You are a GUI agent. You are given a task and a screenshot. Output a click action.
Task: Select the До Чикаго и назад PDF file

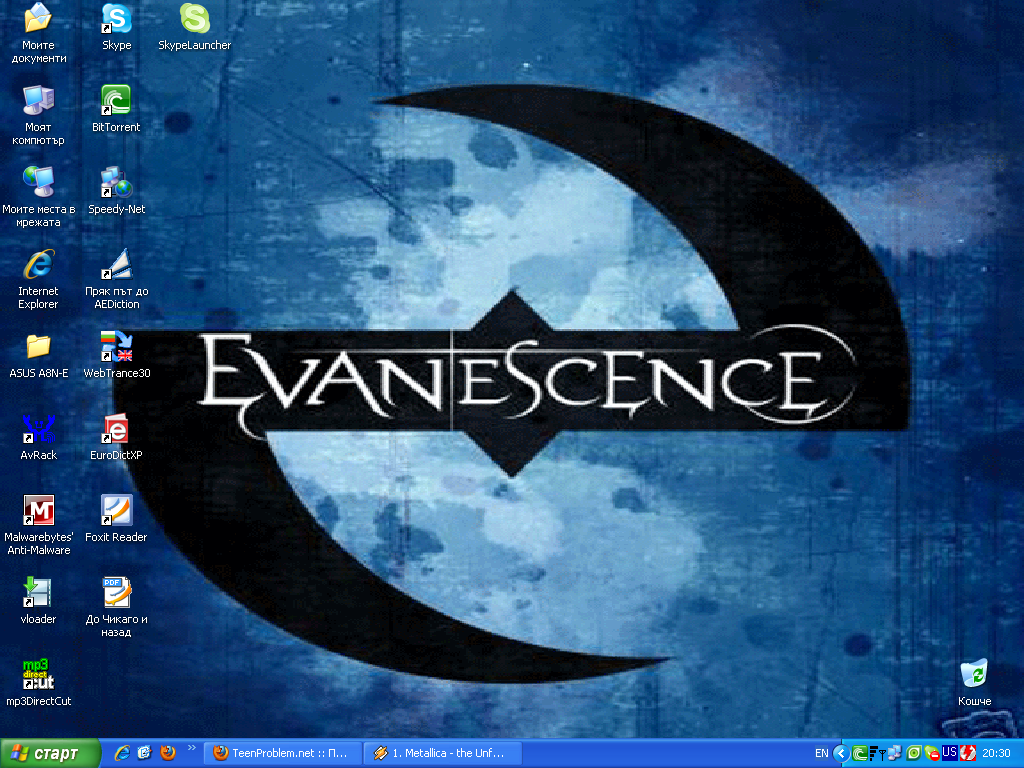point(116,607)
